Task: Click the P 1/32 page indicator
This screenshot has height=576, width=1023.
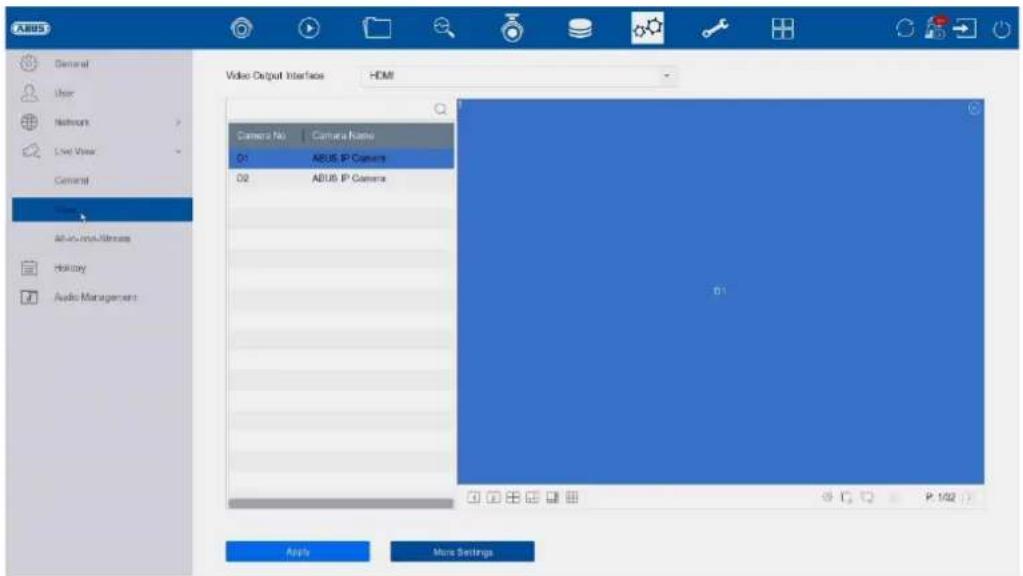Action: [x=940, y=498]
